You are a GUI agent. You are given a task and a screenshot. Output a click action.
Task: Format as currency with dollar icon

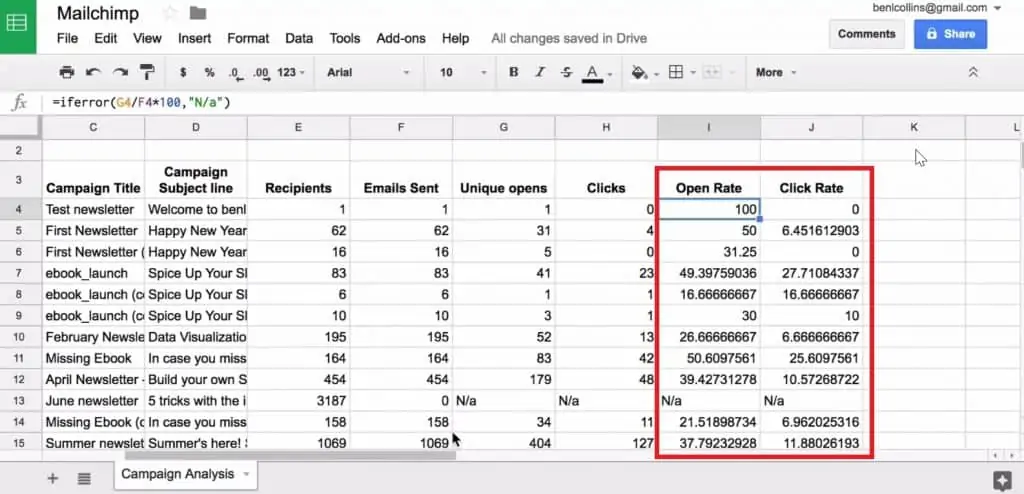click(183, 73)
